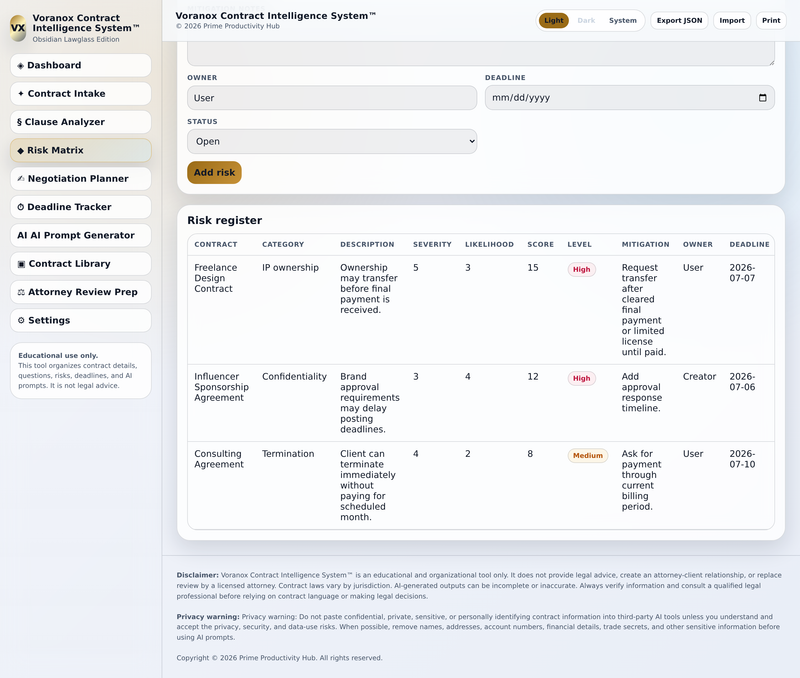Click the Add risk button
The height and width of the screenshot is (678, 800).
[x=214, y=173]
